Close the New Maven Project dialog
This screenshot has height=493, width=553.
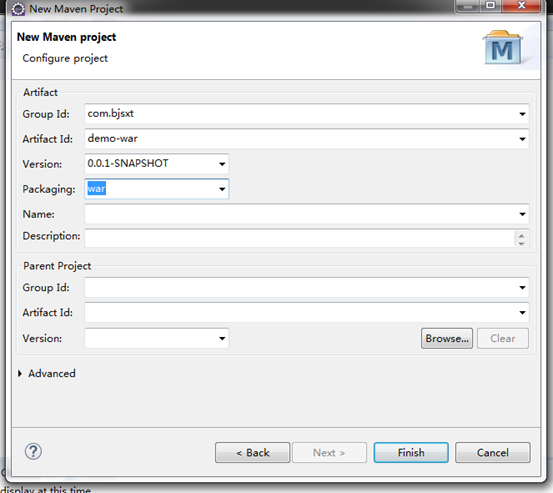point(521,6)
